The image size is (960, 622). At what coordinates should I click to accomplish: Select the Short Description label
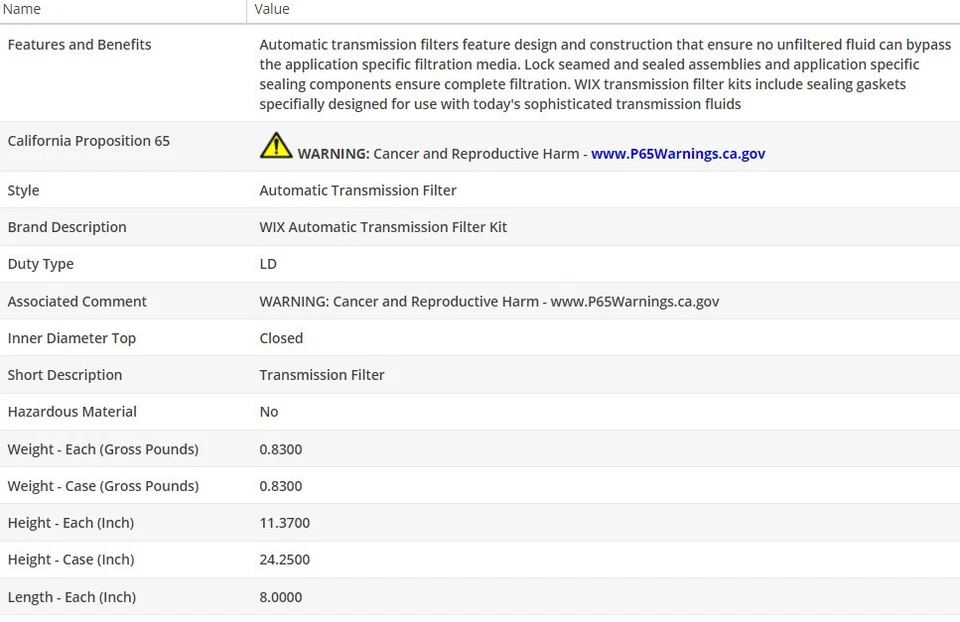(x=65, y=375)
